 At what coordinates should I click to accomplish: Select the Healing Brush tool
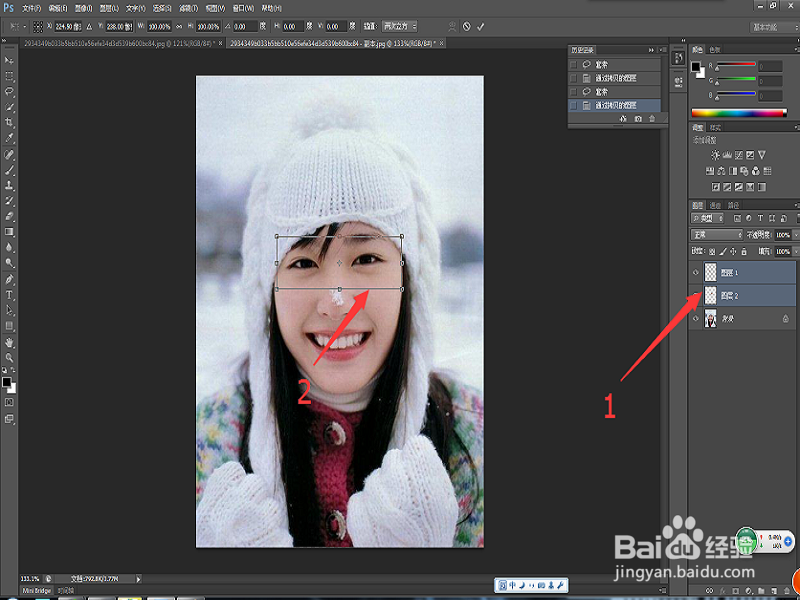[x=9, y=154]
